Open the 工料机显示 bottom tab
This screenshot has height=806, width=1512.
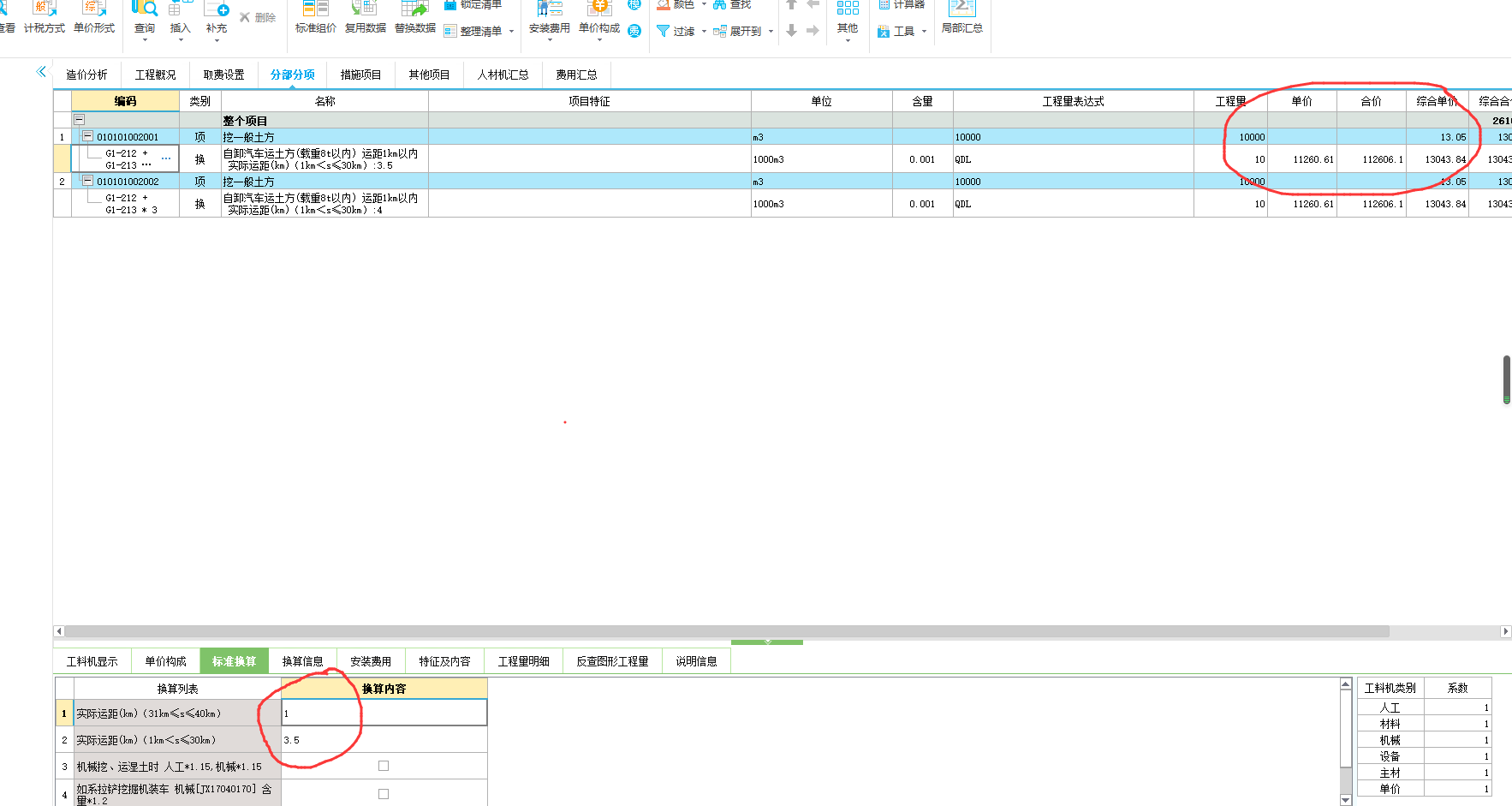(x=92, y=661)
